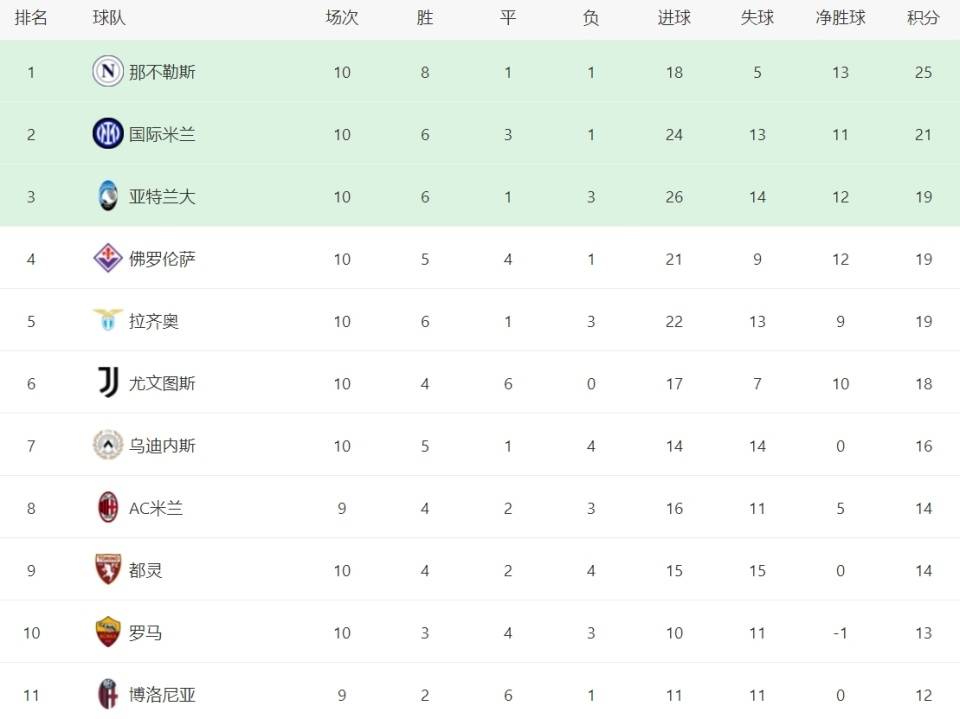Viewport: 960px width, 719px height.
Task: Click the Inter Milan club crest
Action: click(108, 134)
